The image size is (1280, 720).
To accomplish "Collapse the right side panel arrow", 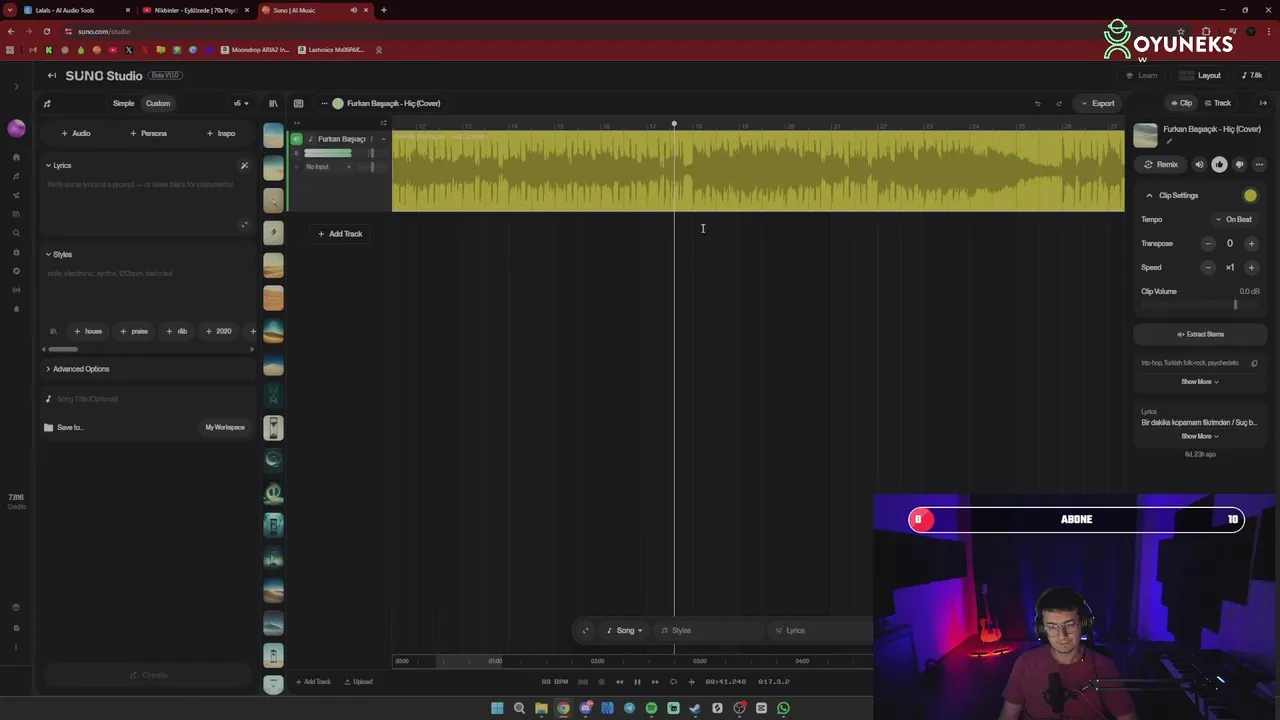I will point(1262,103).
